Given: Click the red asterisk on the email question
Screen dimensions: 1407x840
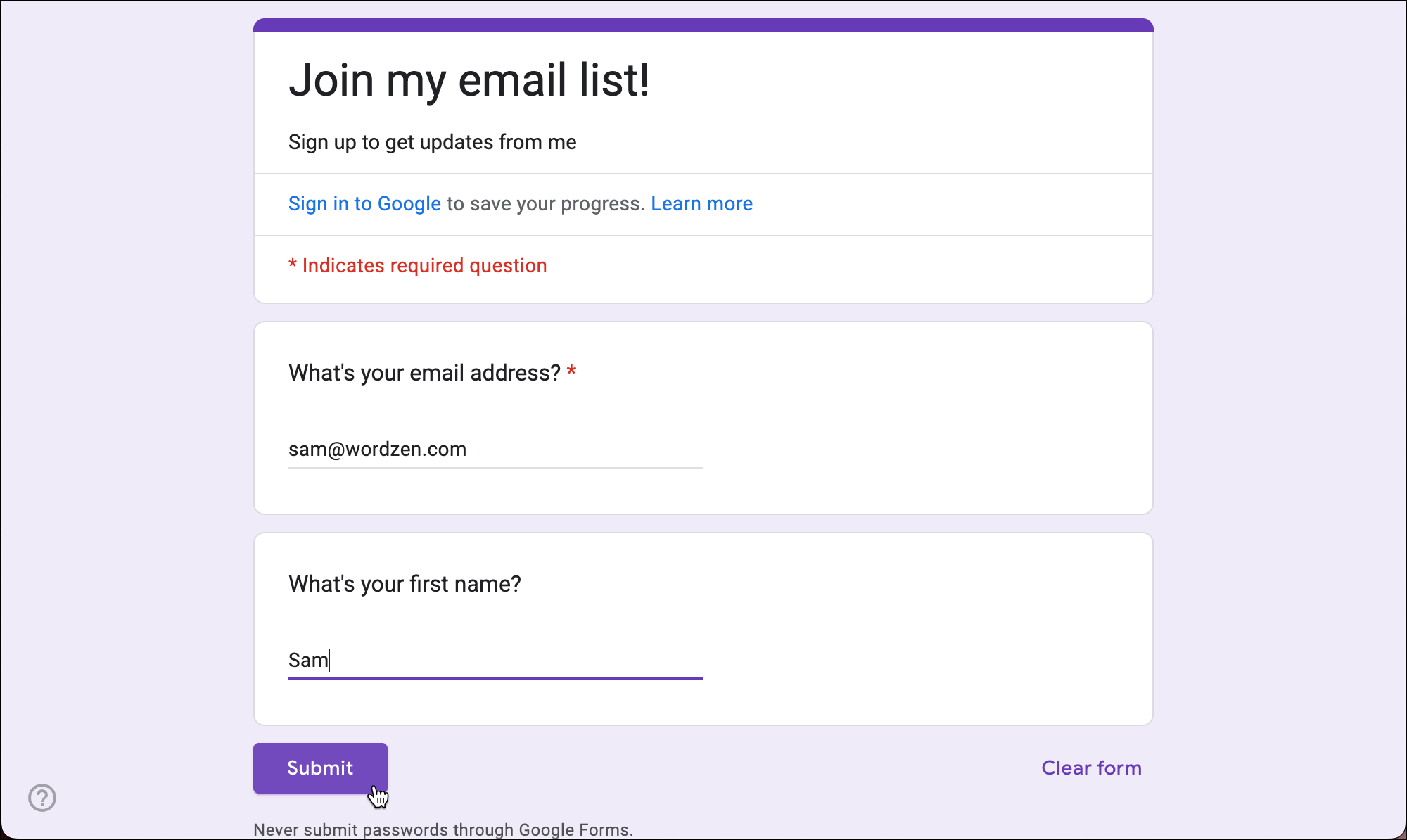Looking at the screenshot, I should 572,371.
